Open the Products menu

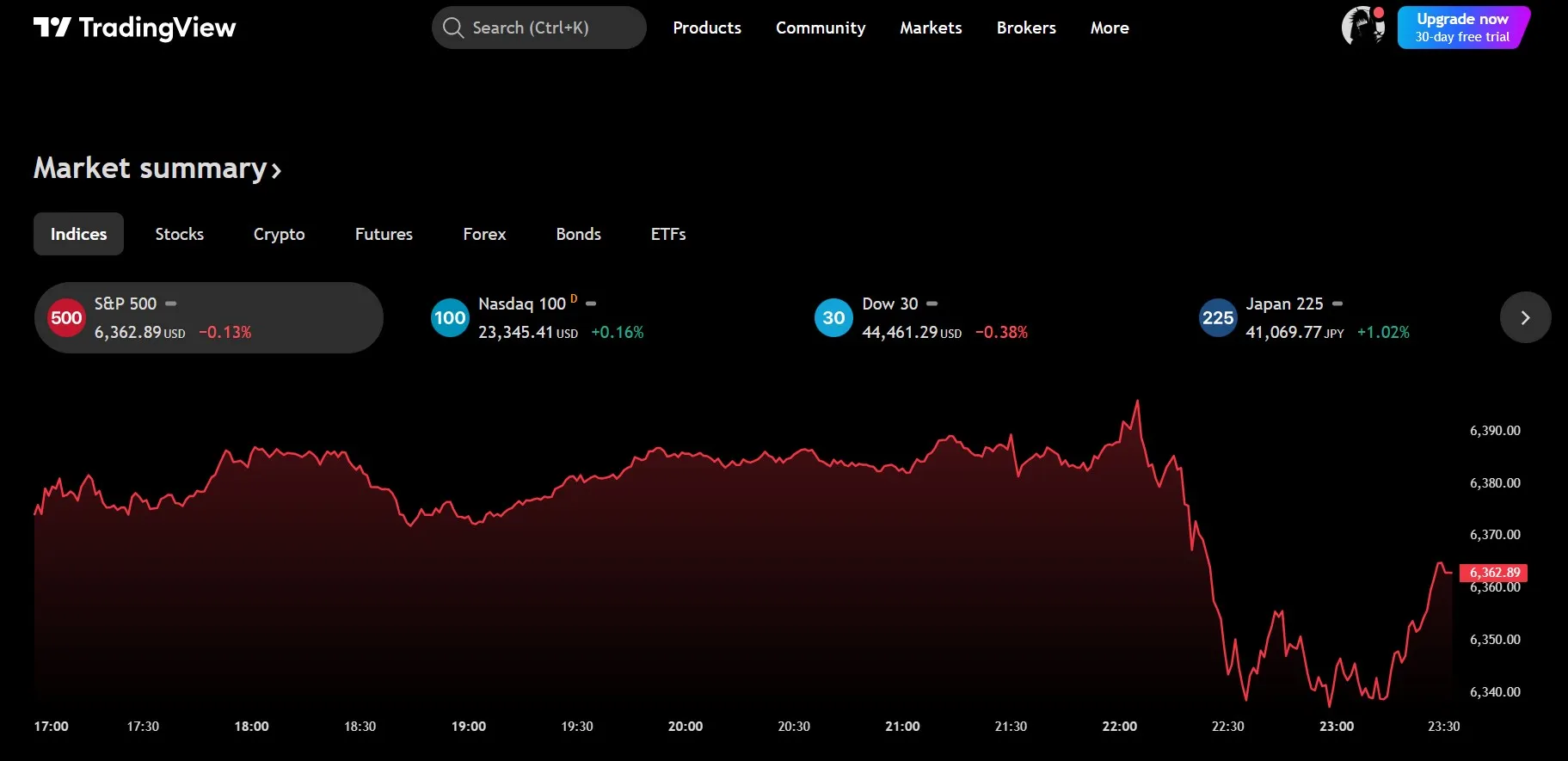coord(706,28)
